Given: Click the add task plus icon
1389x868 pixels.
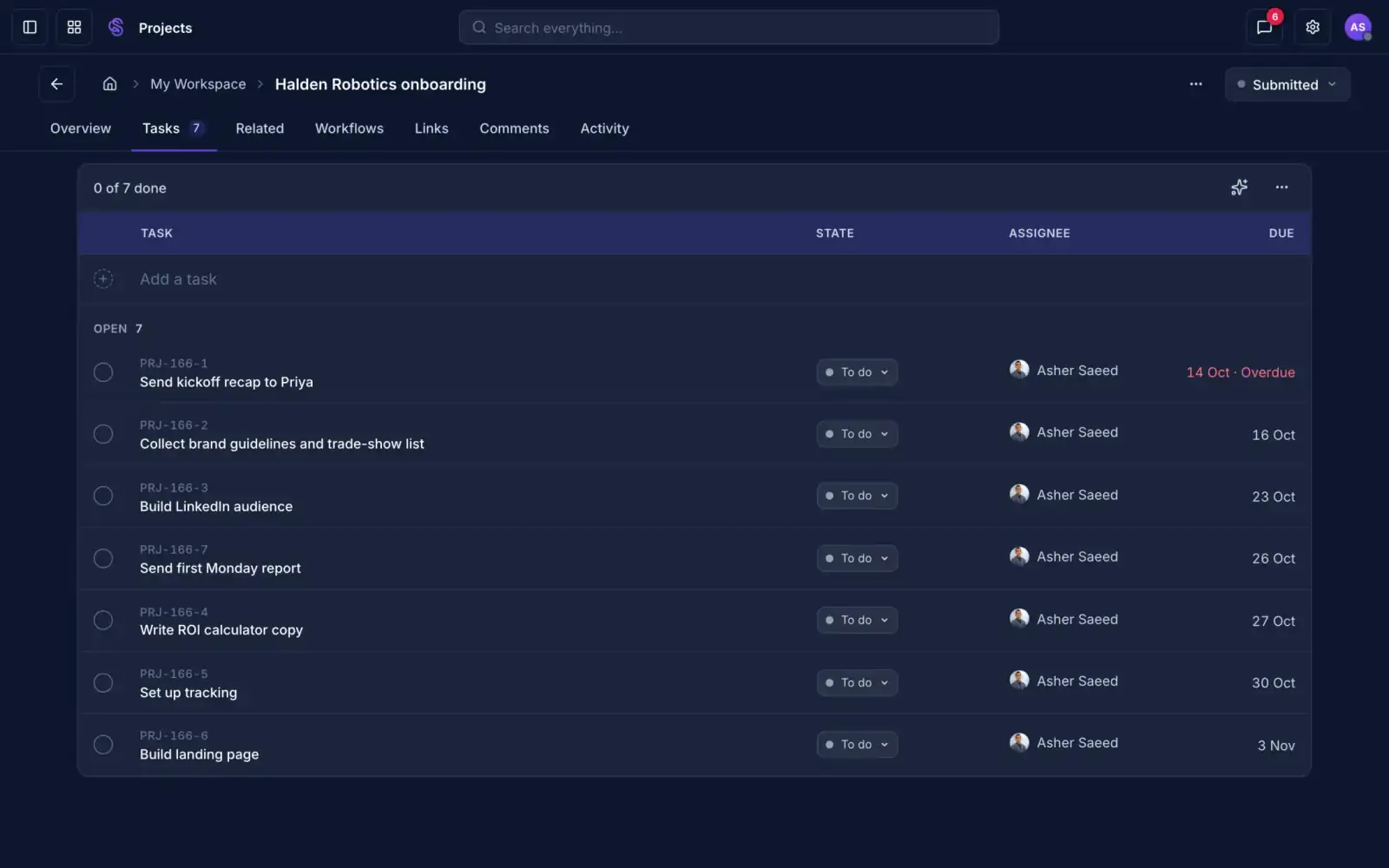Looking at the screenshot, I should [x=103, y=279].
